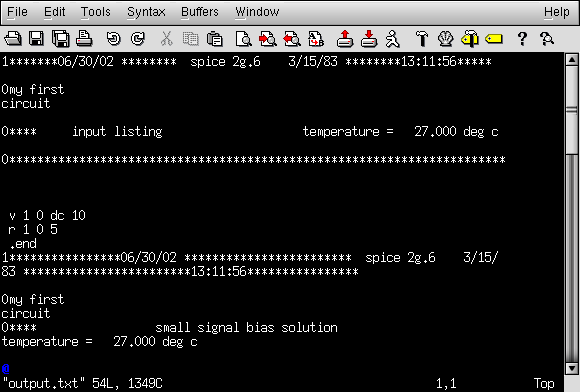Click the Redo toolbar icon
Image resolution: width=580 pixels, height=392 pixels.
[138, 38]
